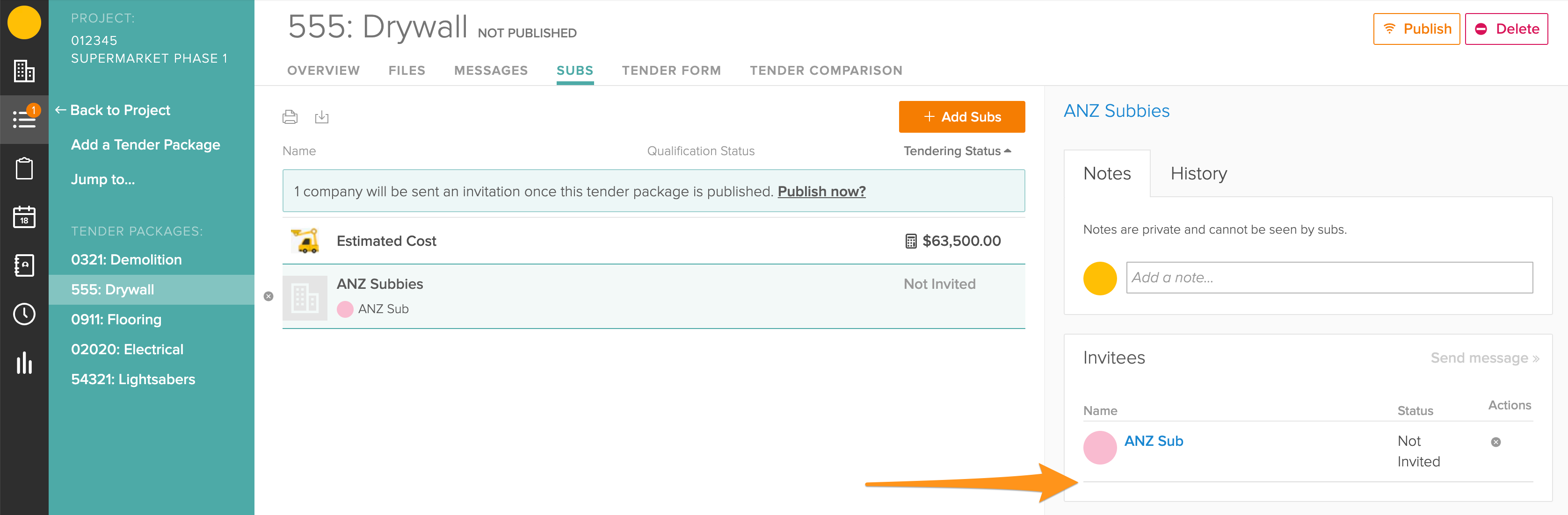Open the tender list icon with badge
The height and width of the screenshot is (515, 1568).
24,119
